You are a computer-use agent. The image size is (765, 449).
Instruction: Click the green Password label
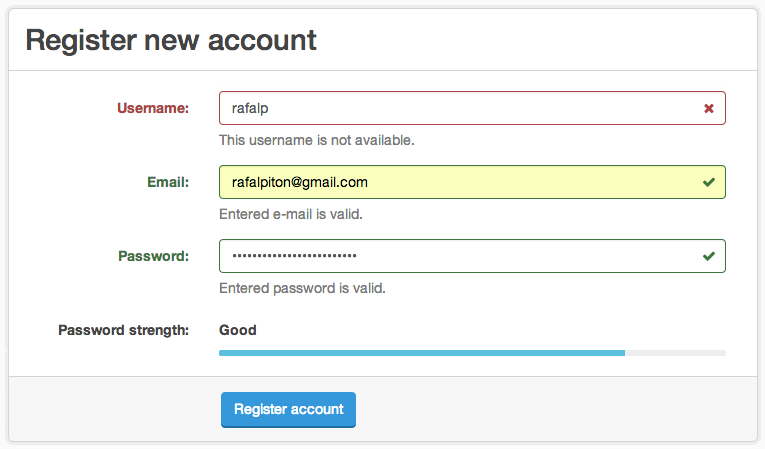(153, 256)
